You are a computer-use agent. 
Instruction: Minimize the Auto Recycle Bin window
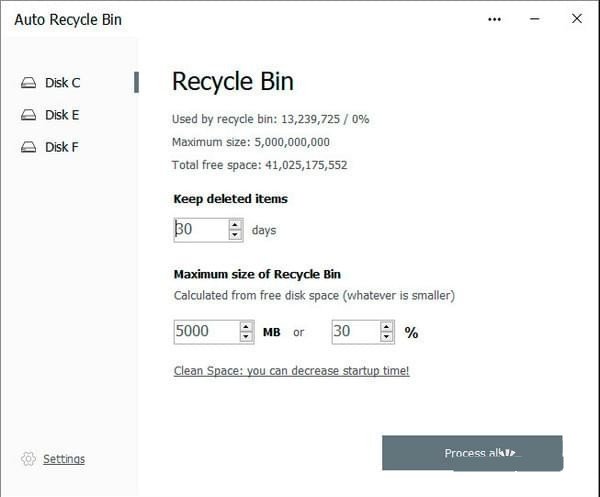[x=536, y=19]
